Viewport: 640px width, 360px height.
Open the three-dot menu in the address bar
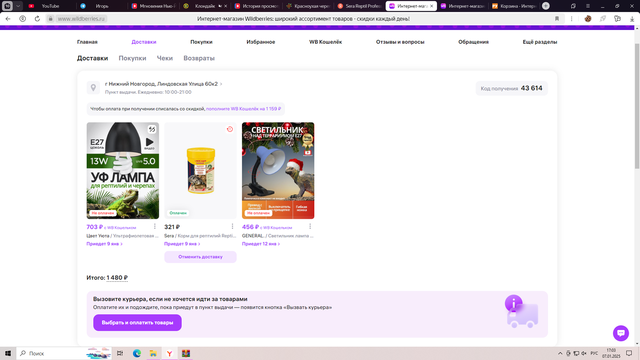click(571, 19)
